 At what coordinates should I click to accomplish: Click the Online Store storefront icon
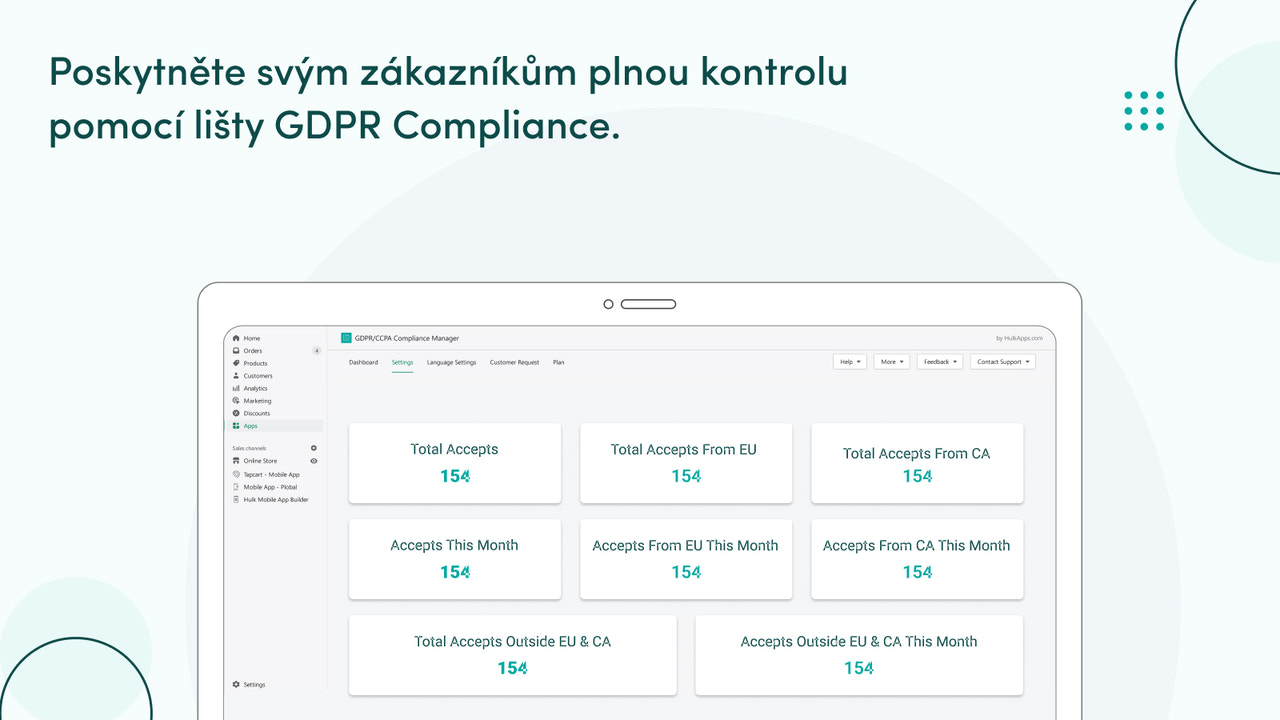click(x=236, y=461)
